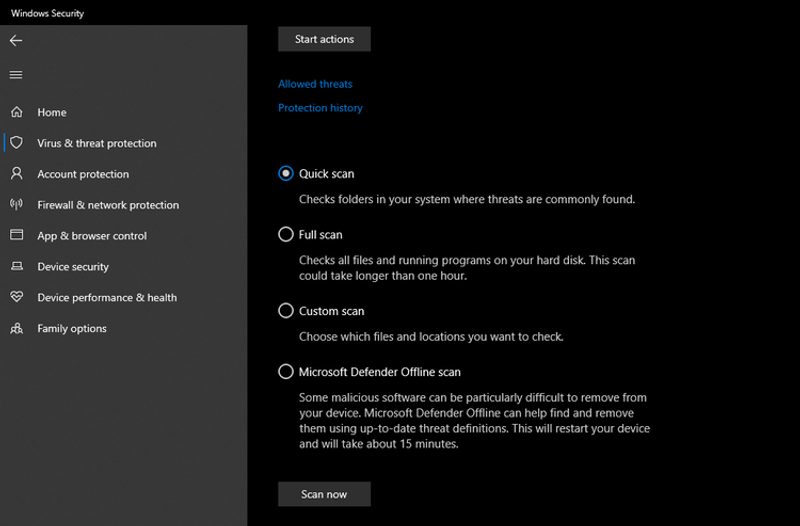Select the Custom scan radio button

click(x=286, y=311)
